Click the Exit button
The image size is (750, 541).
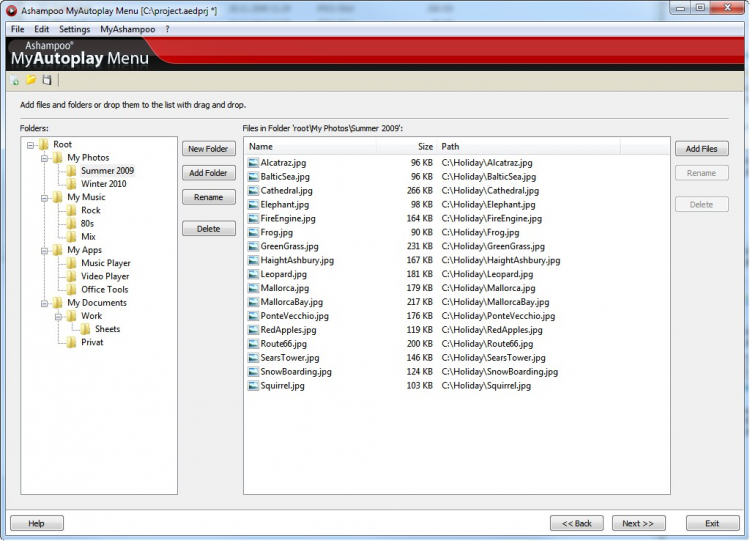[712, 523]
